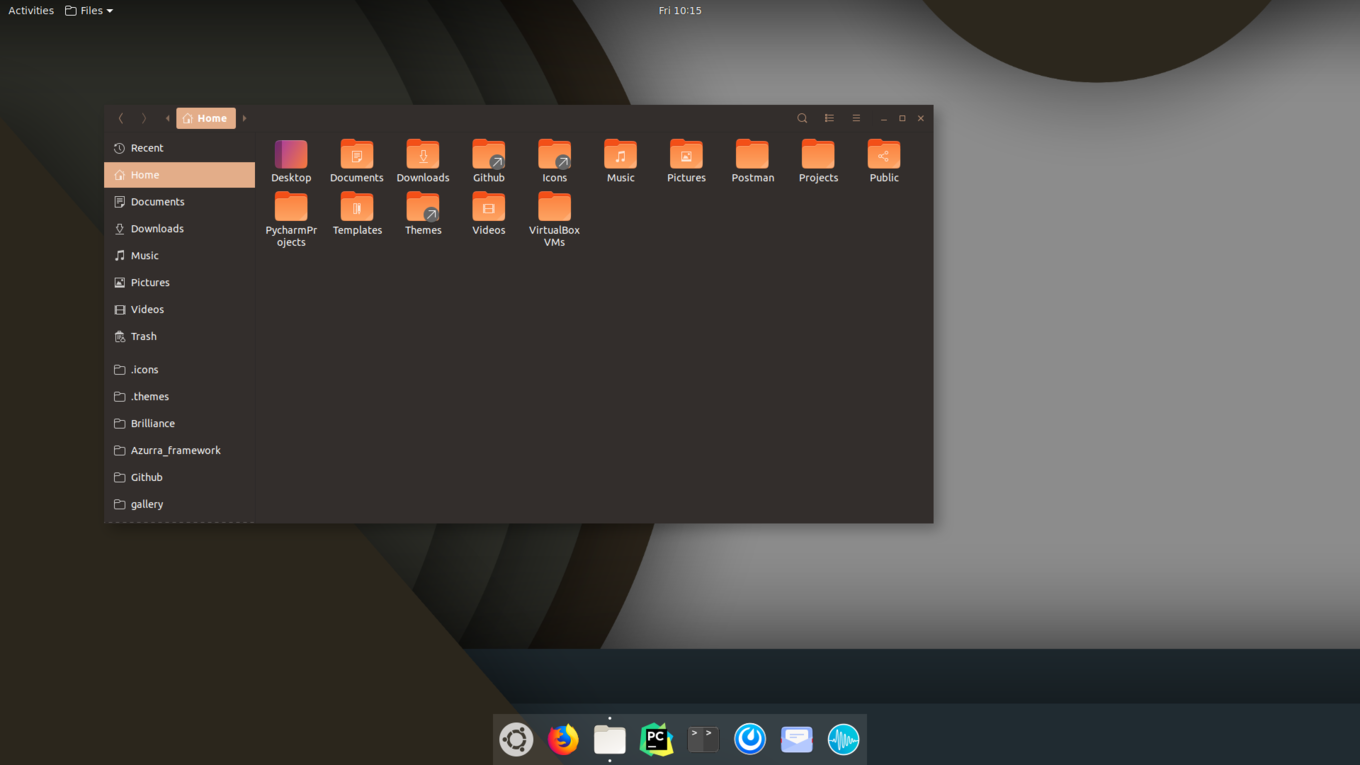The image size is (1360, 765).
Task: Open .icons bookmark in sidebar
Action: coord(180,370)
